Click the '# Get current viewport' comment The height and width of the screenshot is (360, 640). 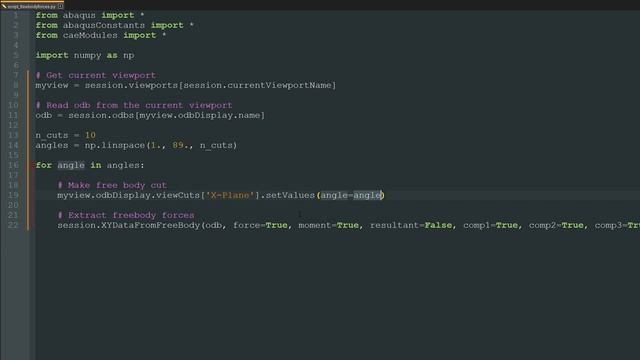click(x=96, y=75)
